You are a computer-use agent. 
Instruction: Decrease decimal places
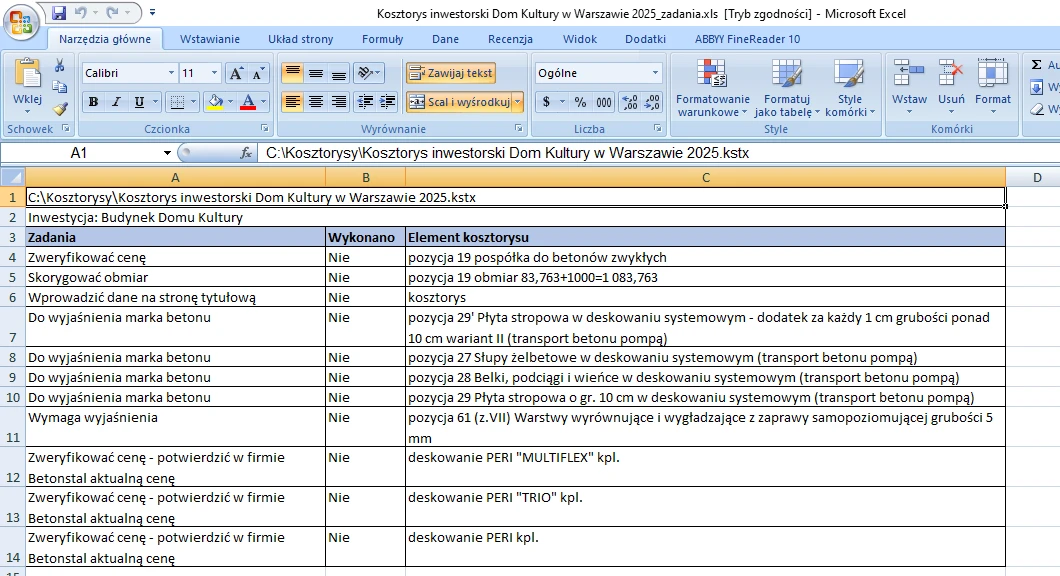652,102
